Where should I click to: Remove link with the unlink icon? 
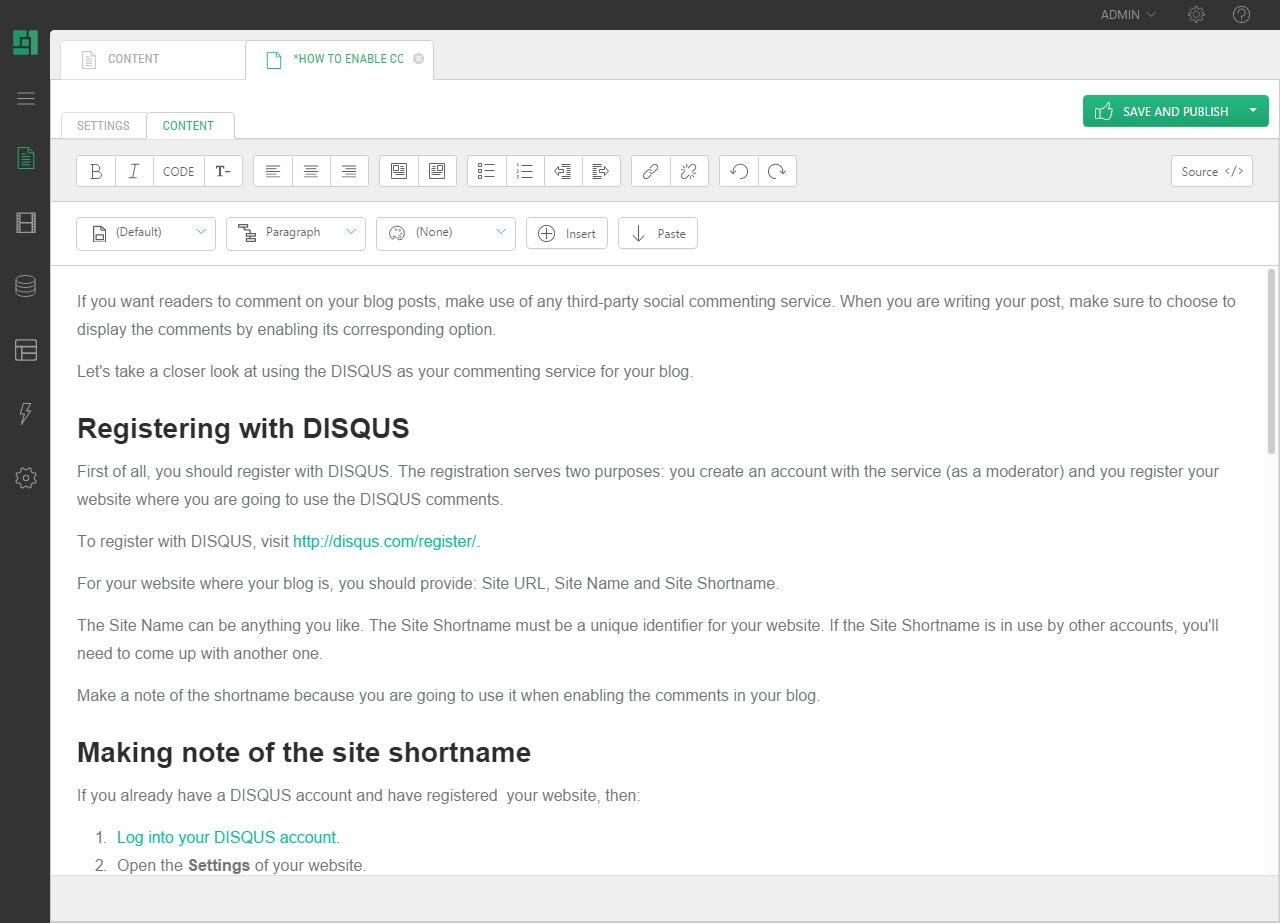click(x=688, y=171)
